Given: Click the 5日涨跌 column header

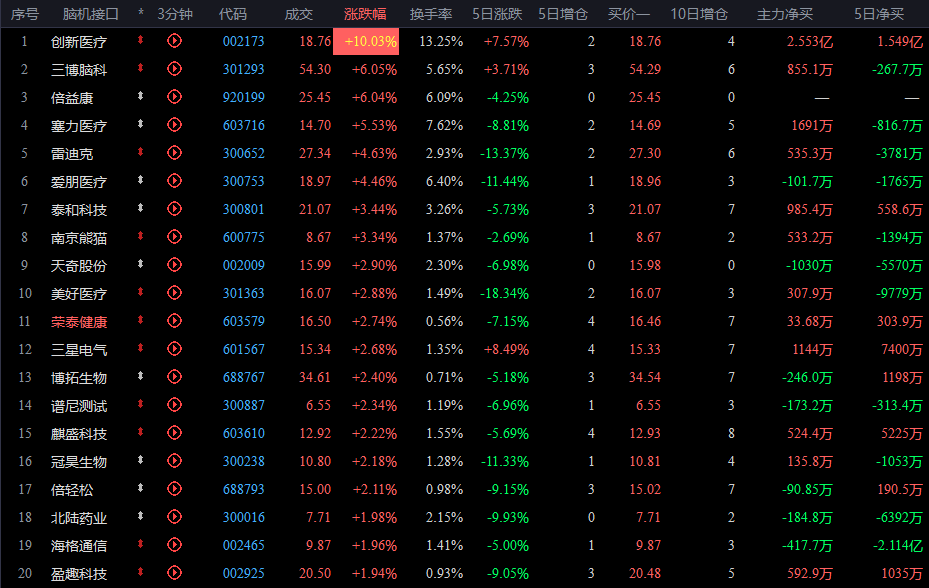Looking at the screenshot, I should (497, 14).
